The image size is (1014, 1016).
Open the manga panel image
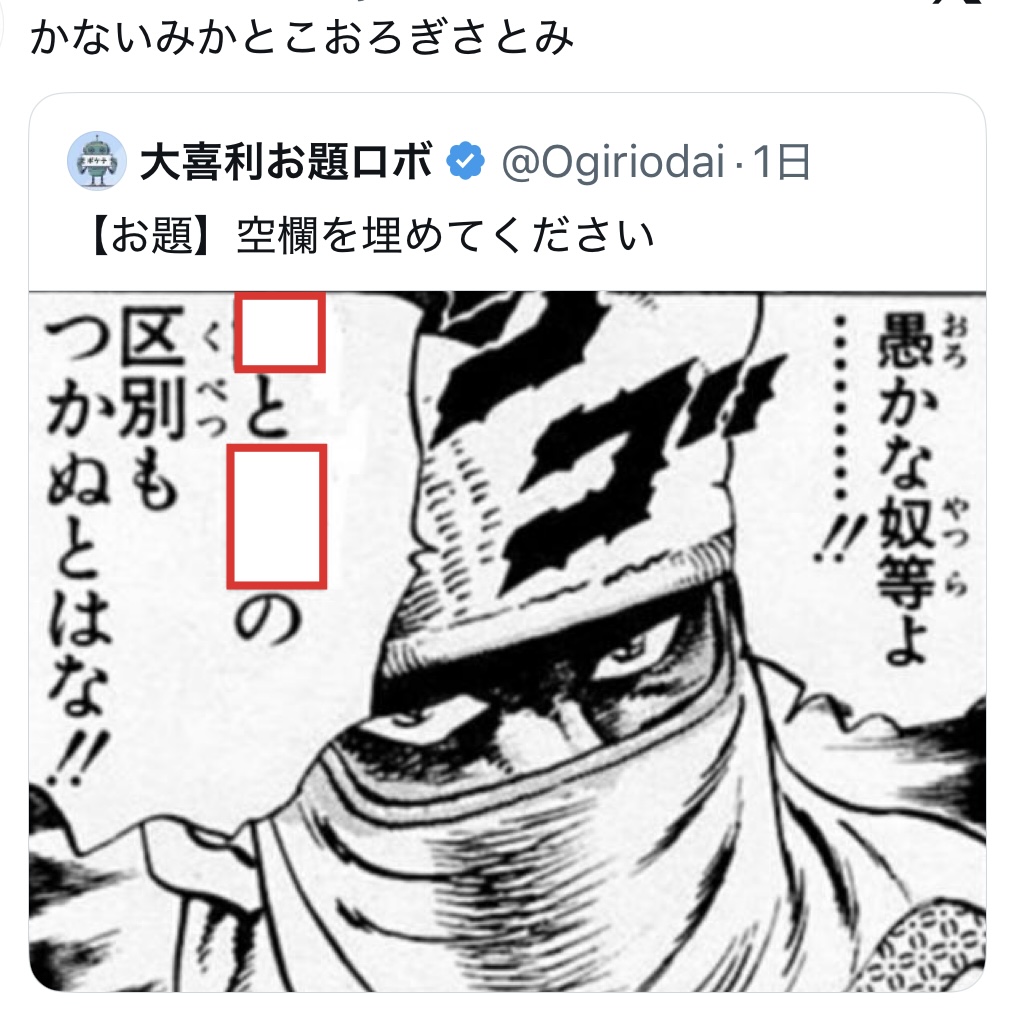[507, 641]
